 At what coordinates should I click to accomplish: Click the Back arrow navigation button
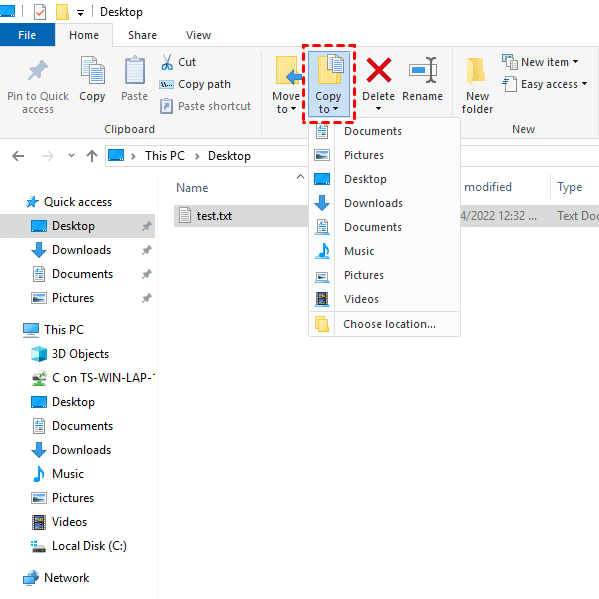coord(18,156)
